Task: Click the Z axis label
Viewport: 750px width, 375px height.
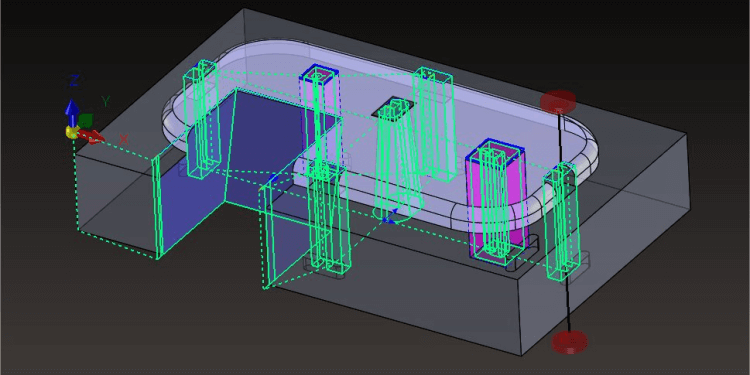Action: point(74,80)
